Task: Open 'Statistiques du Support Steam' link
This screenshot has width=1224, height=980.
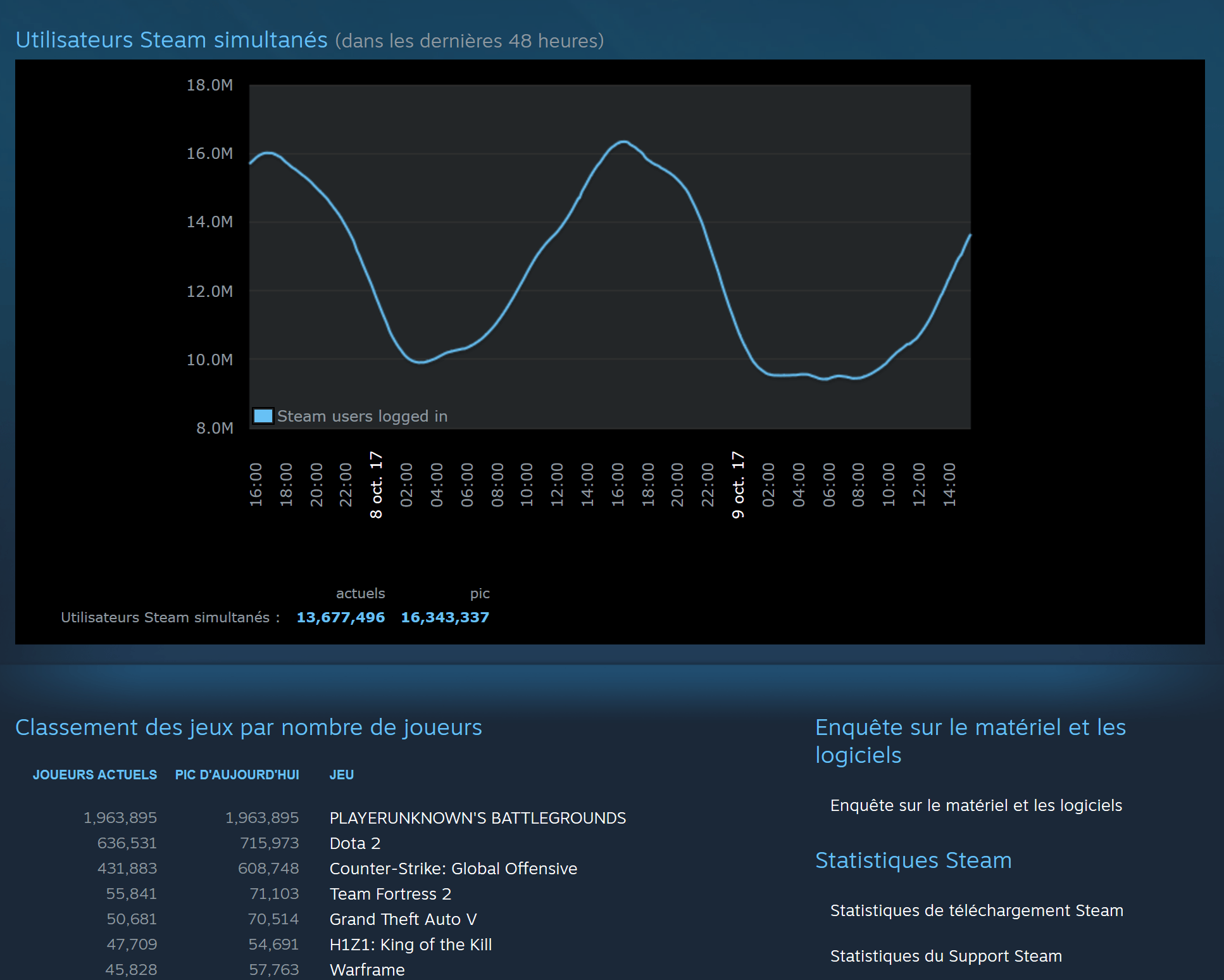Action: (946, 956)
